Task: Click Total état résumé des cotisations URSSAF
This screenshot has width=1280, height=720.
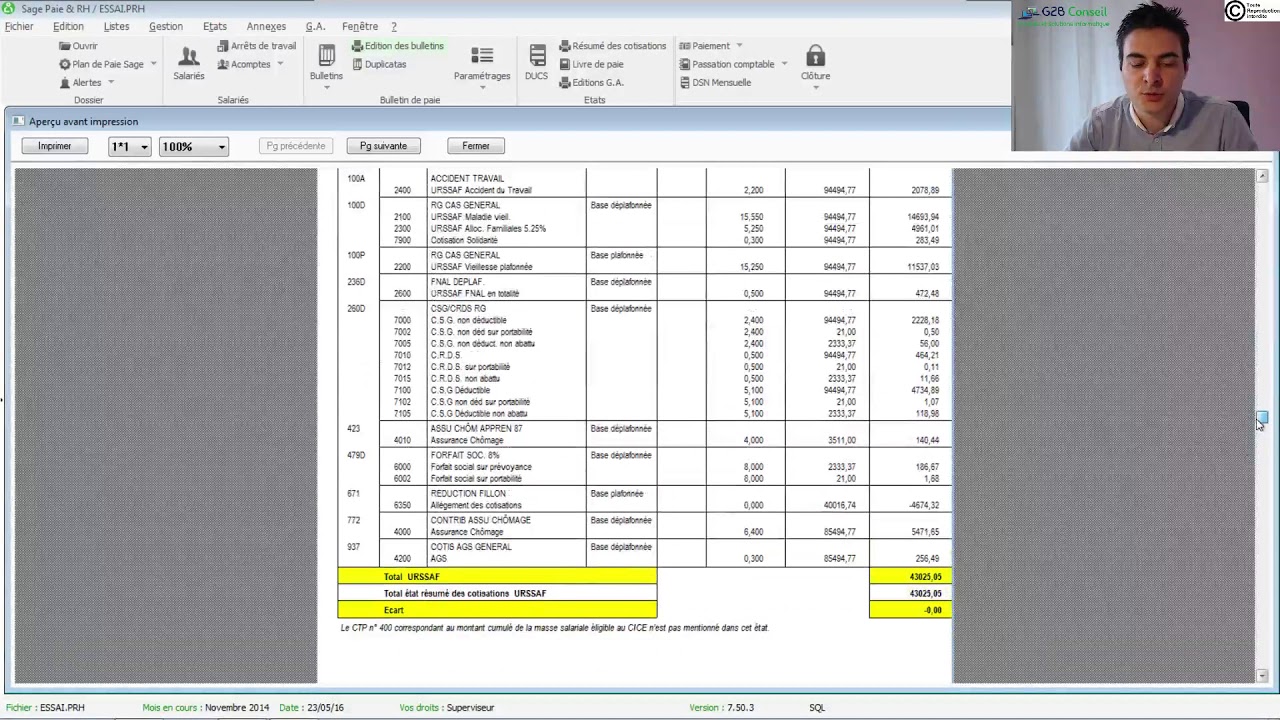Action: click(x=465, y=594)
